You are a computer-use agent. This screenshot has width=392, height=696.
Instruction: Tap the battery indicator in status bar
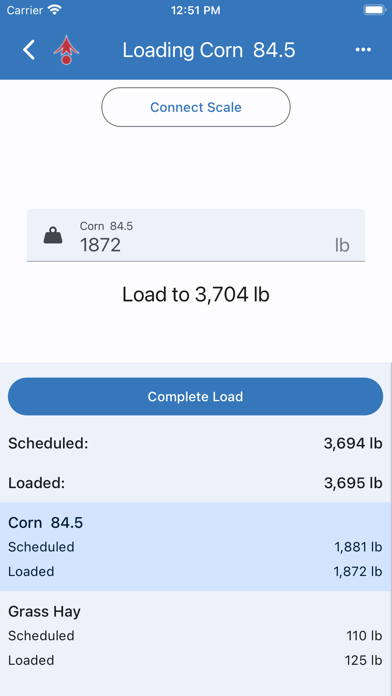(375, 10)
